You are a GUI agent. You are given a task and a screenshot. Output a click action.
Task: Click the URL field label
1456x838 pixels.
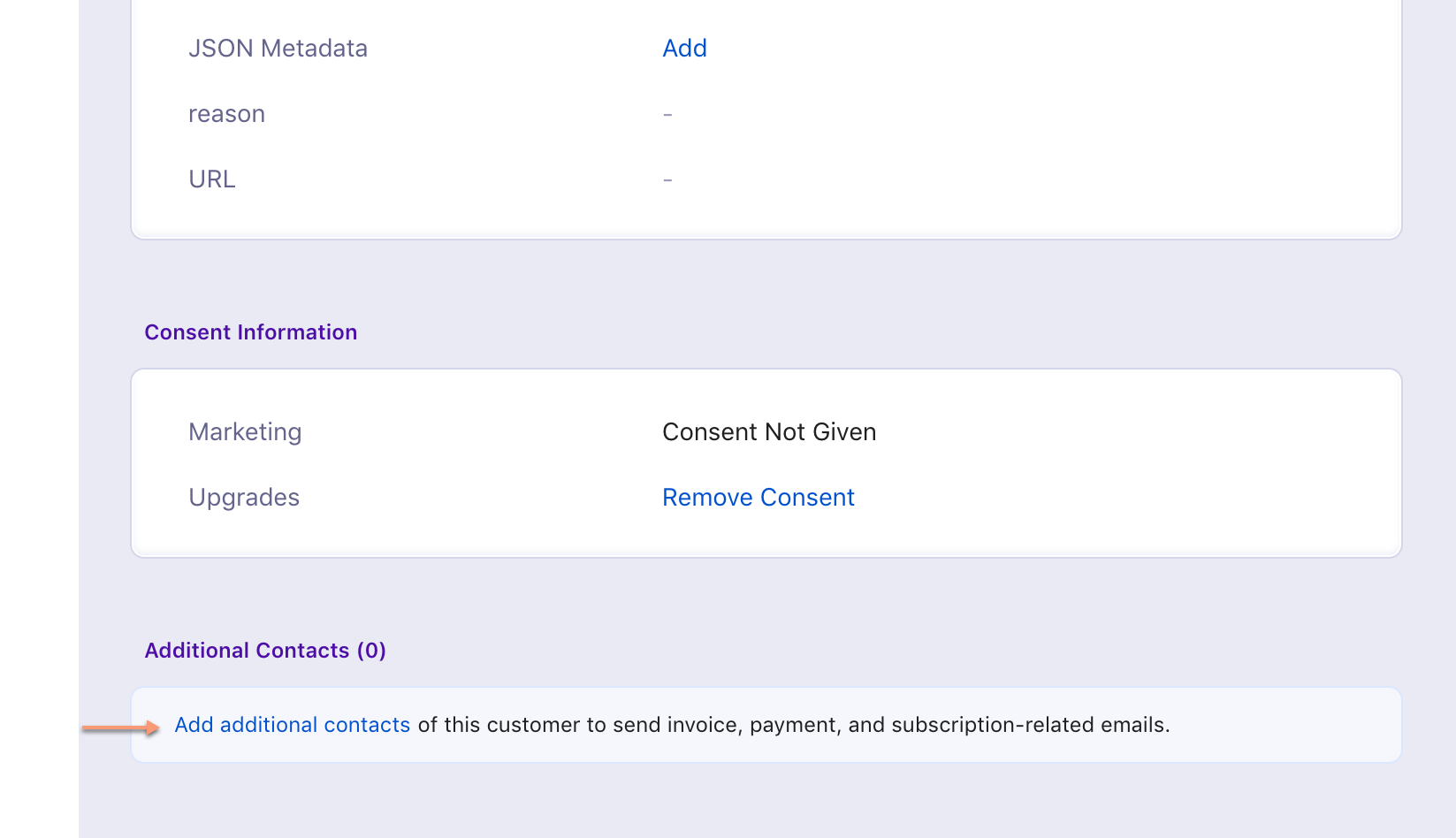[212, 179]
